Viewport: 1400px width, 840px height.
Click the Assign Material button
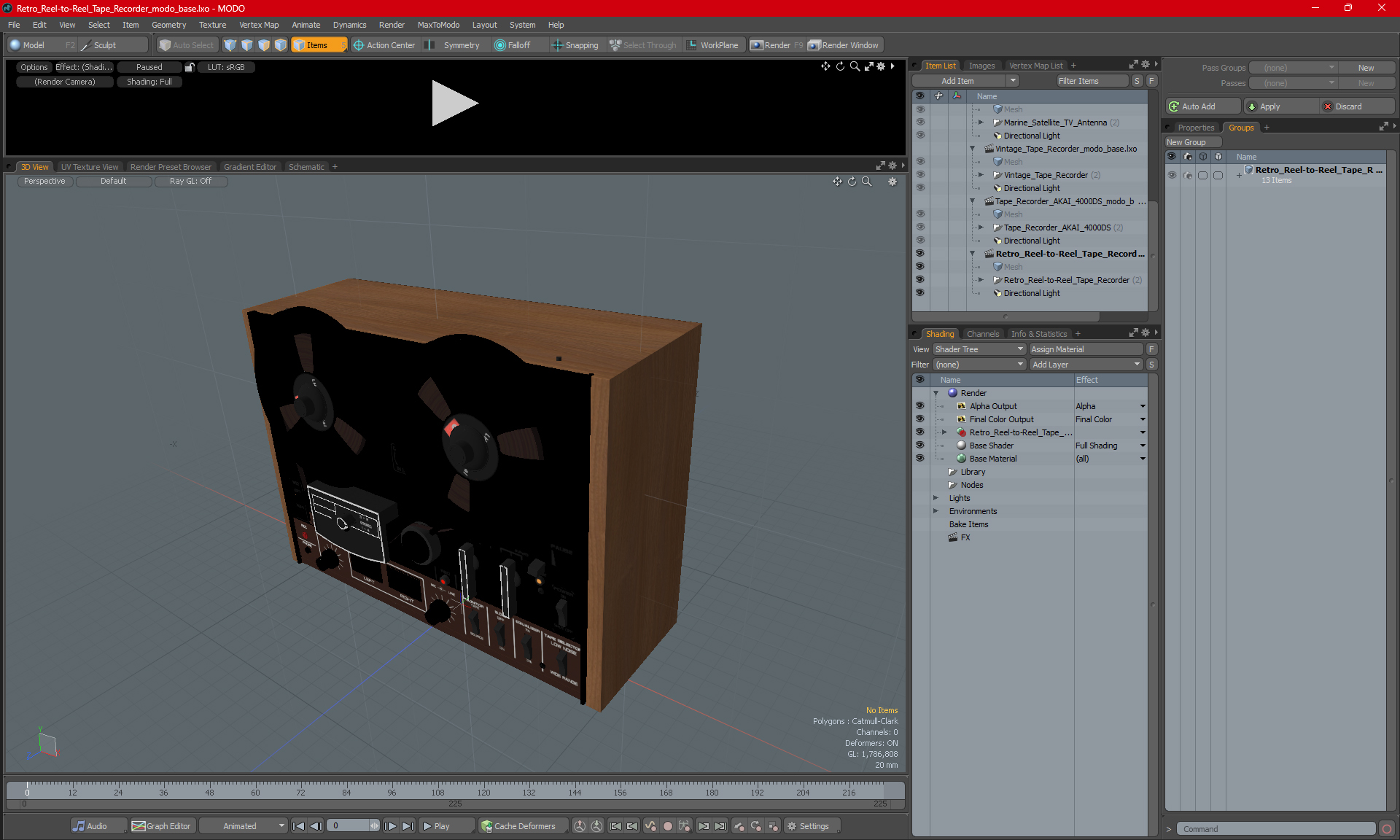pyautogui.click(x=1085, y=349)
